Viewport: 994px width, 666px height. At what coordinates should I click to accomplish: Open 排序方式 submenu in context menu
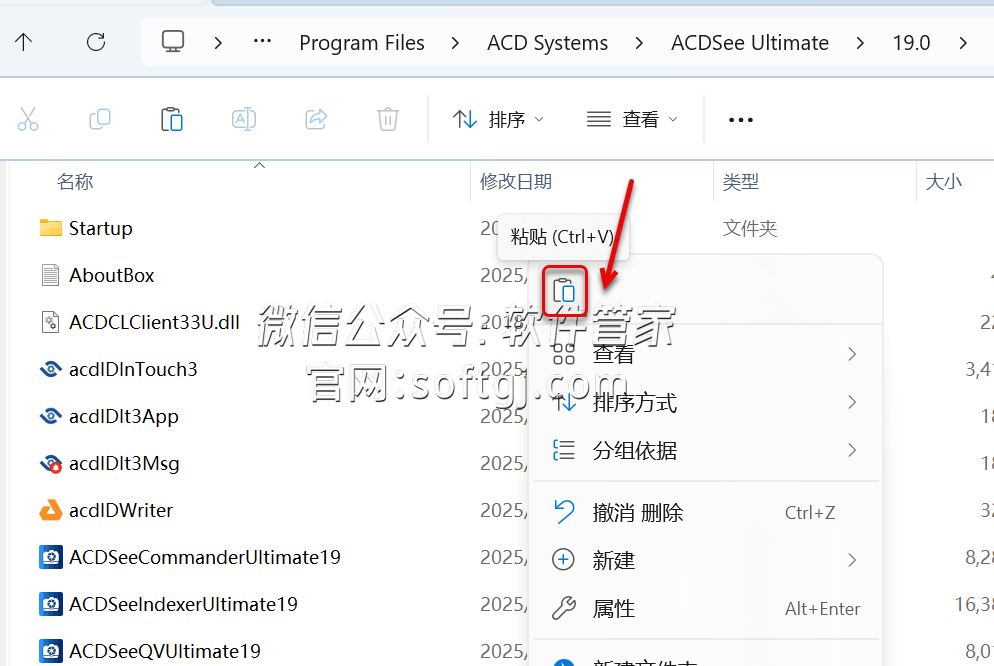coord(706,402)
